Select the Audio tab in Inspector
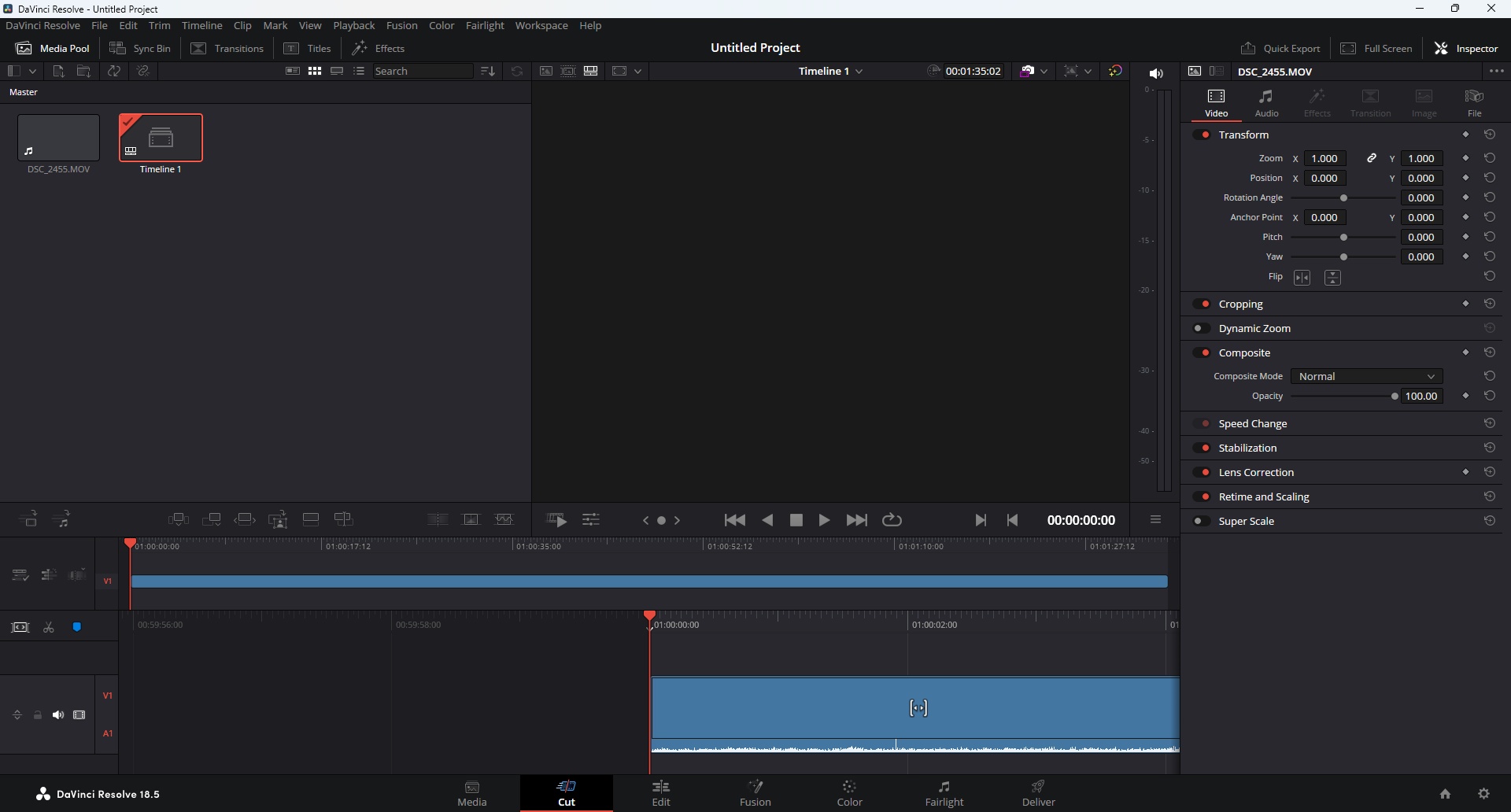 pyautogui.click(x=1267, y=103)
